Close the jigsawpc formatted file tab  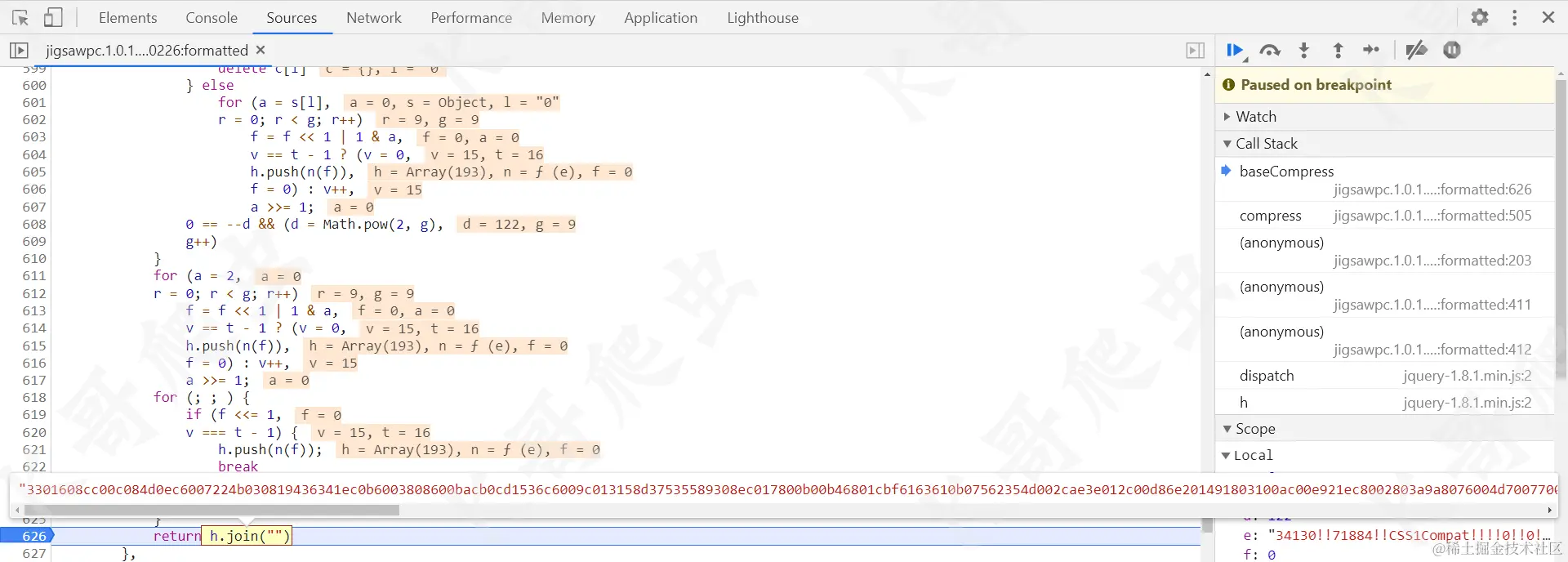261,50
